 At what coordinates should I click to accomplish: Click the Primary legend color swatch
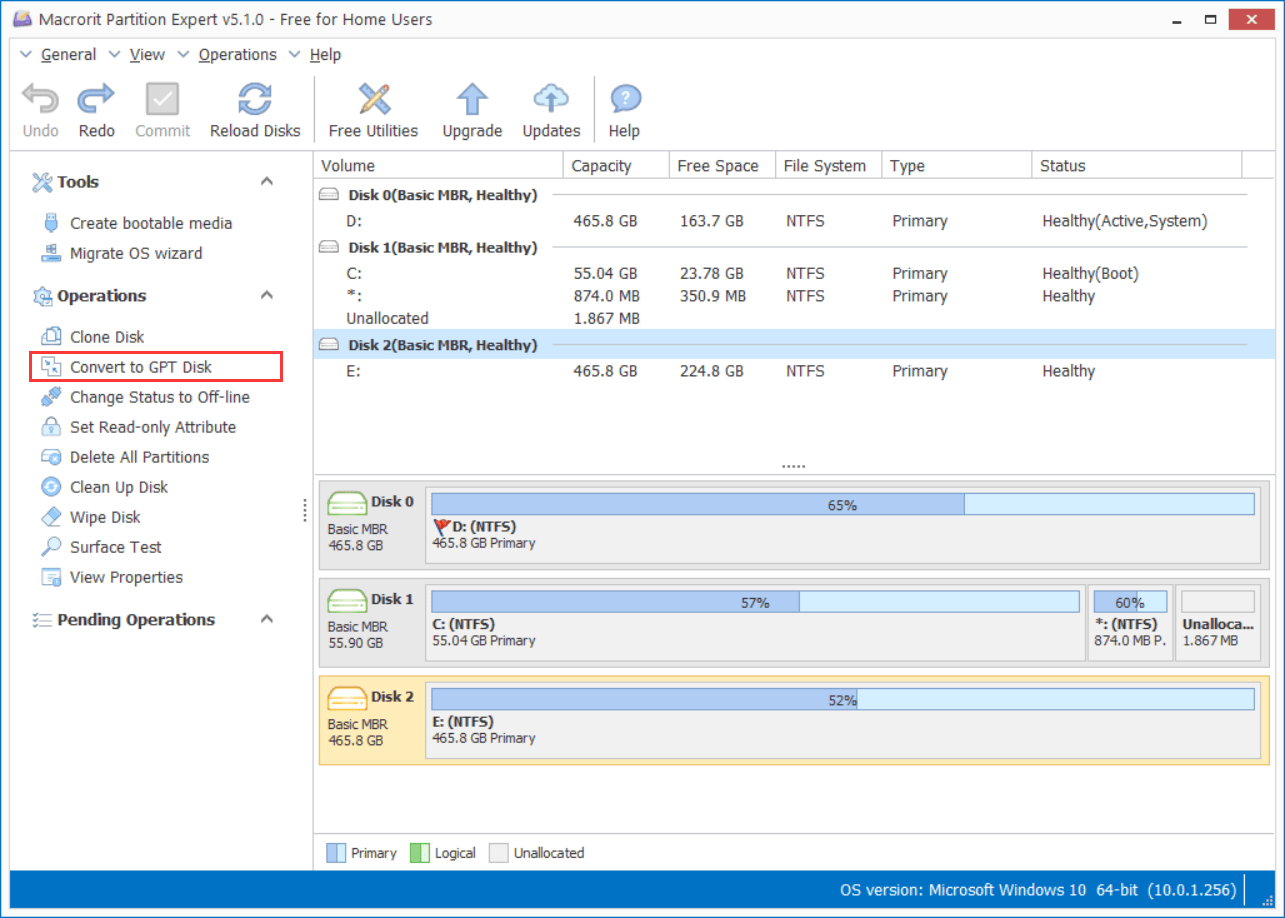point(336,853)
